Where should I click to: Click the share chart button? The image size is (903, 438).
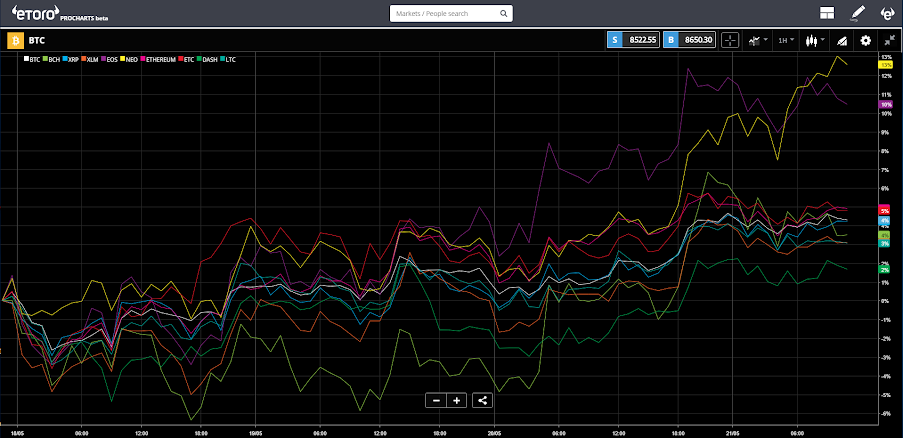click(x=482, y=400)
